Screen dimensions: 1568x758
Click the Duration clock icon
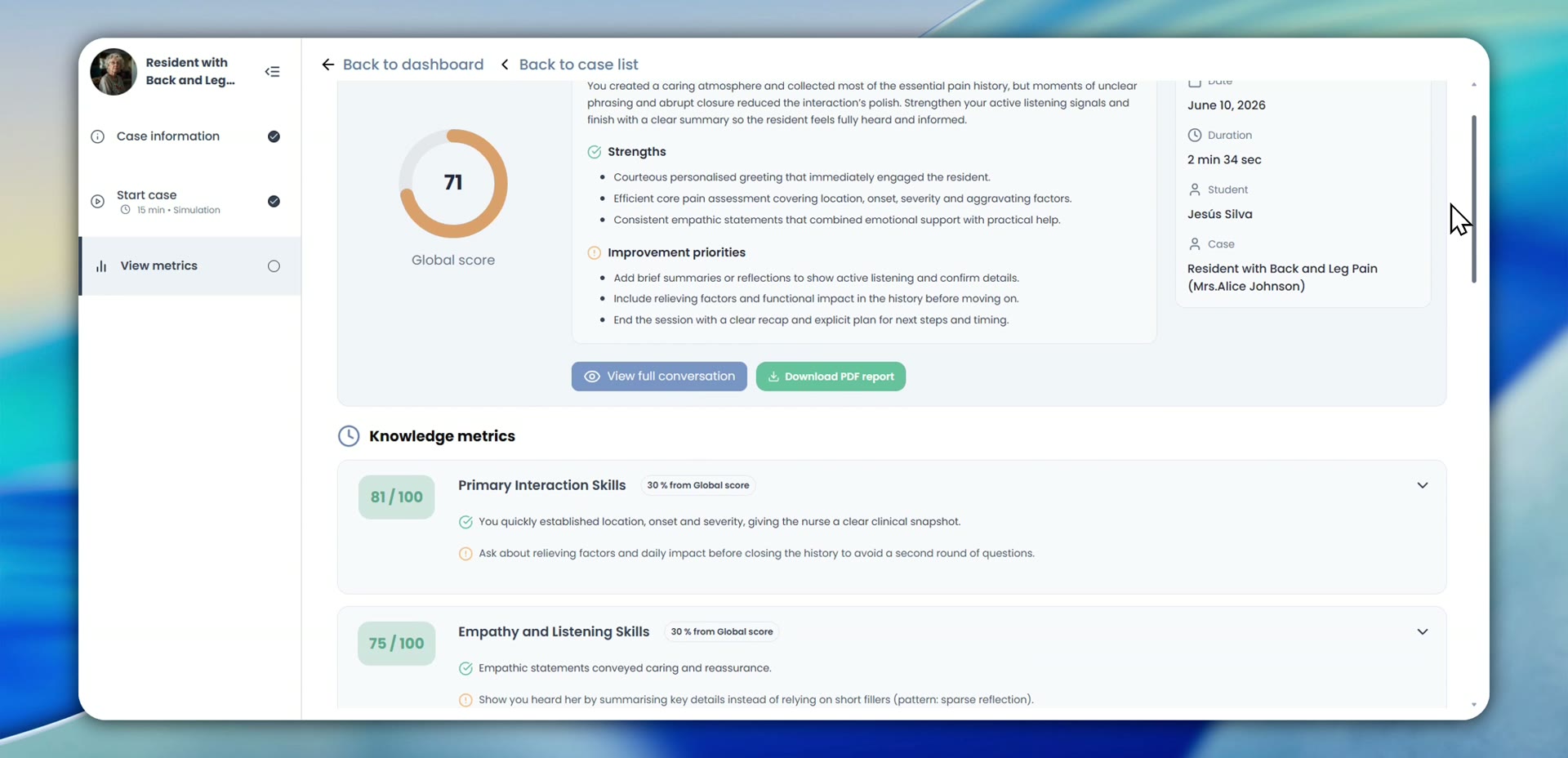pyautogui.click(x=1195, y=135)
